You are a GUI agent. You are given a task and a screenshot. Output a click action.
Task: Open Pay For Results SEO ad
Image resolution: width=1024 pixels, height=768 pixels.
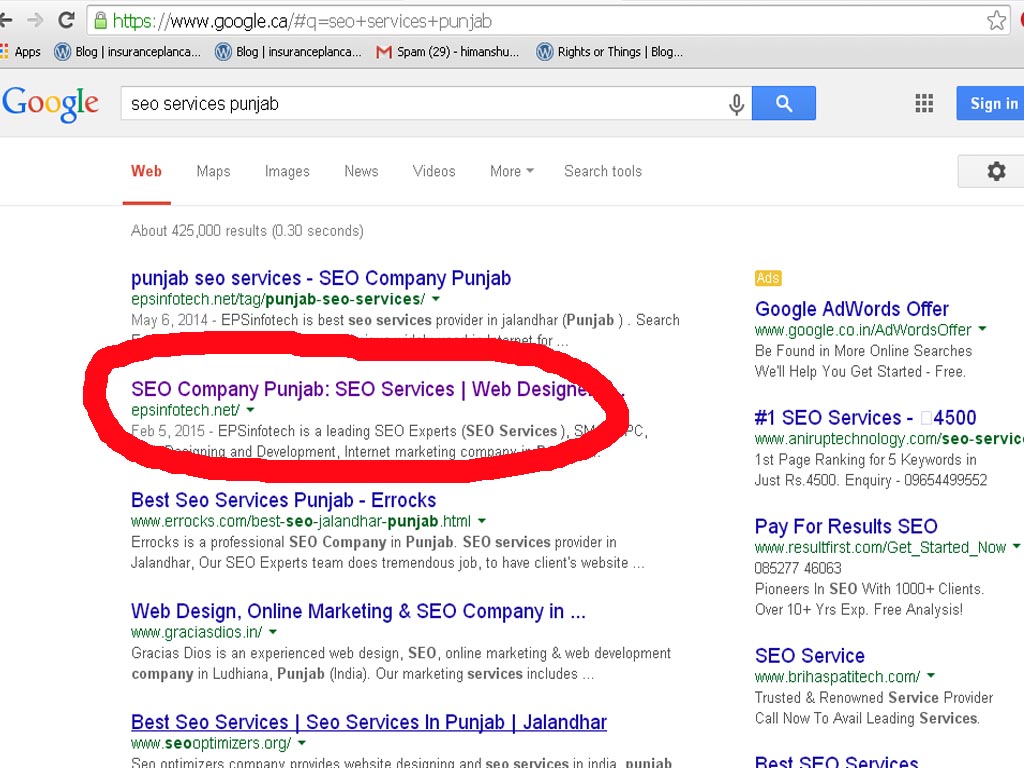pyautogui.click(x=846, y=526)
